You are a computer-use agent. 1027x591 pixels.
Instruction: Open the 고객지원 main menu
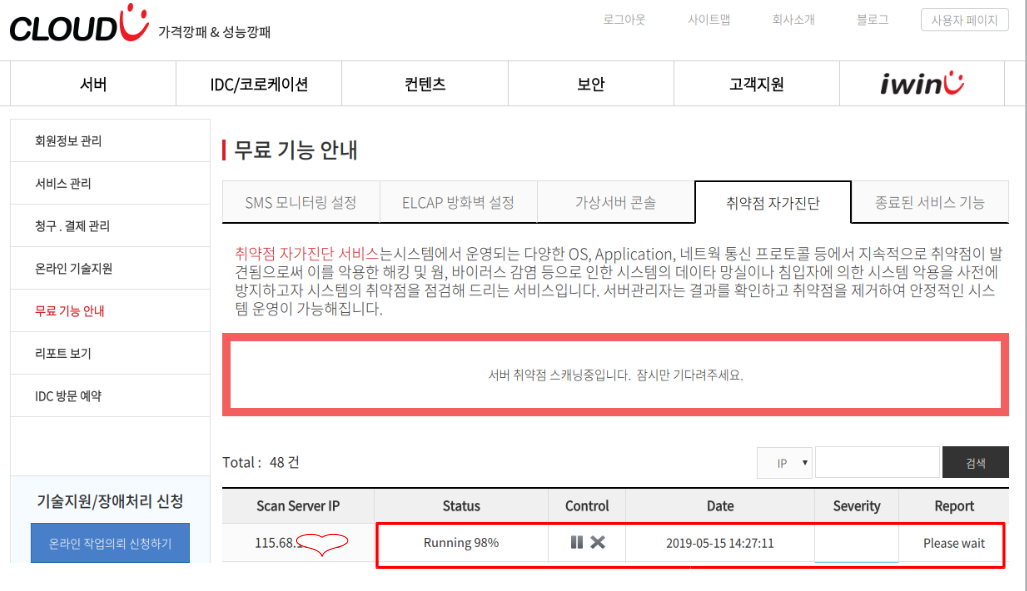point(756,84)
